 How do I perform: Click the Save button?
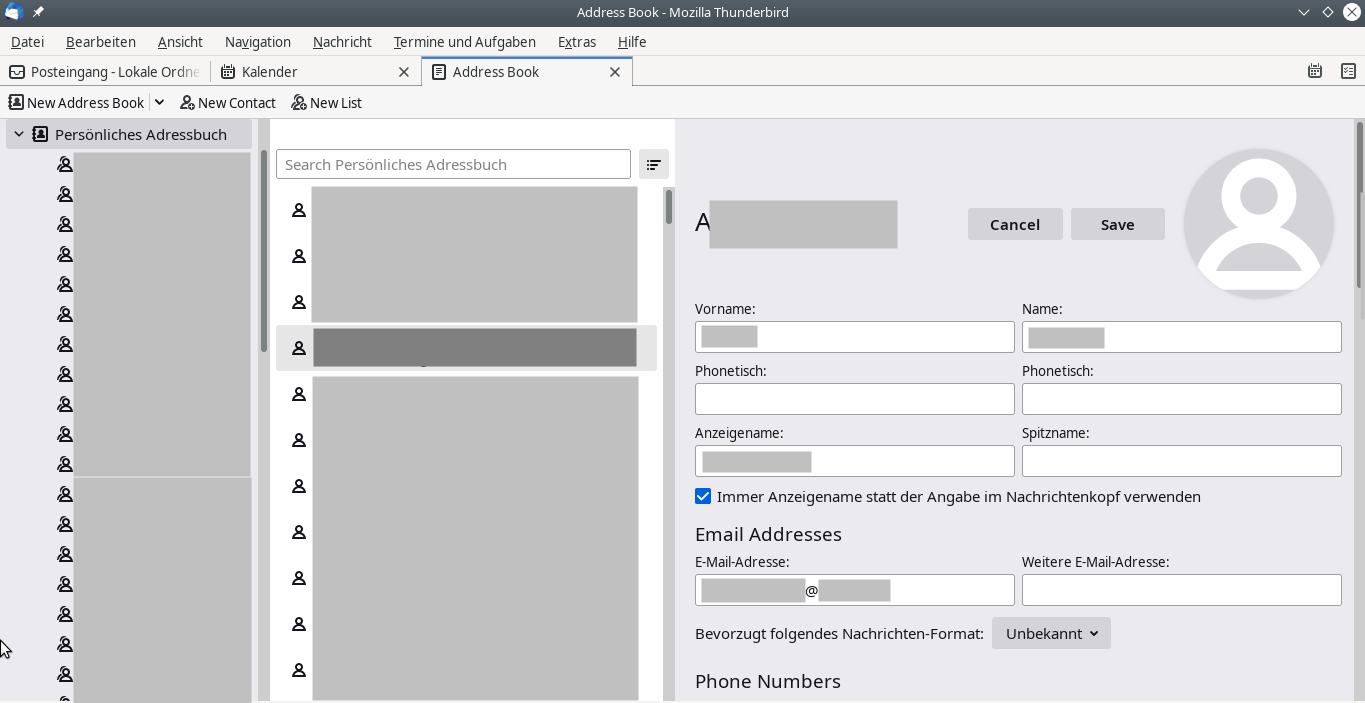tap(1118, 224)
